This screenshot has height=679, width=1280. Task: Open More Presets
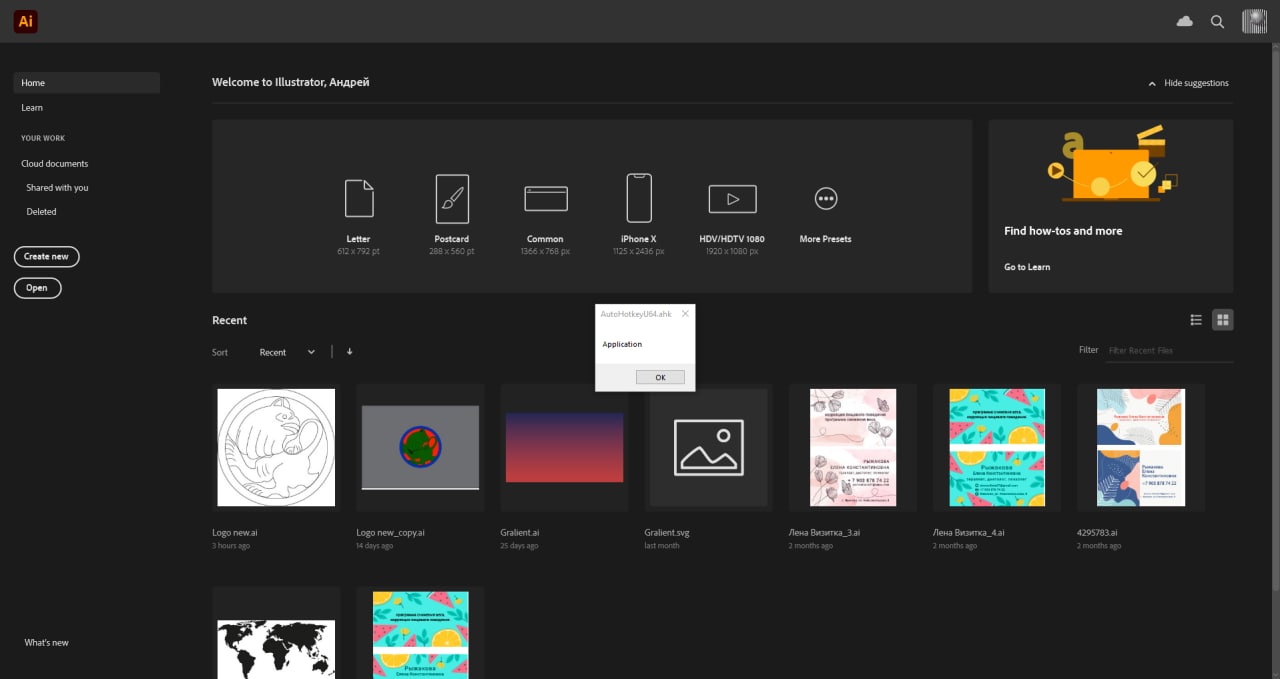tap(825, 199)
